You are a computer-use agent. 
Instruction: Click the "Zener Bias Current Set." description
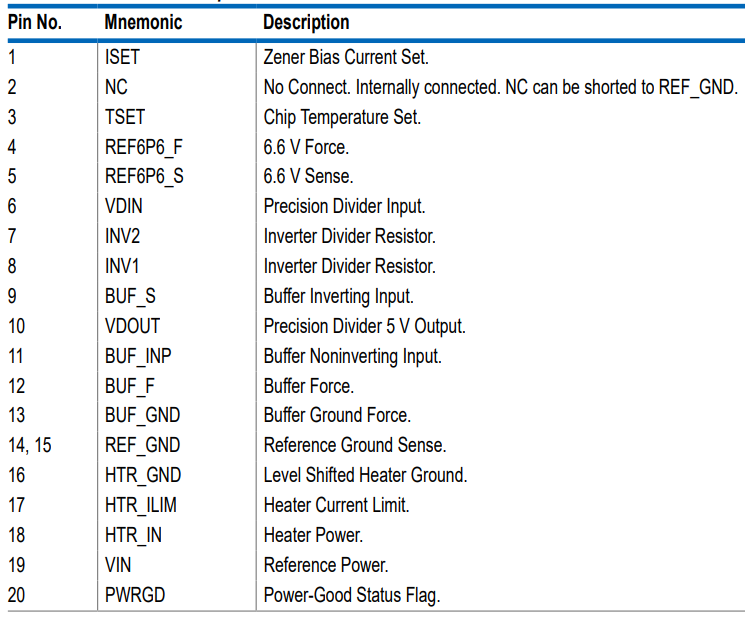click(x=346, y=57)
